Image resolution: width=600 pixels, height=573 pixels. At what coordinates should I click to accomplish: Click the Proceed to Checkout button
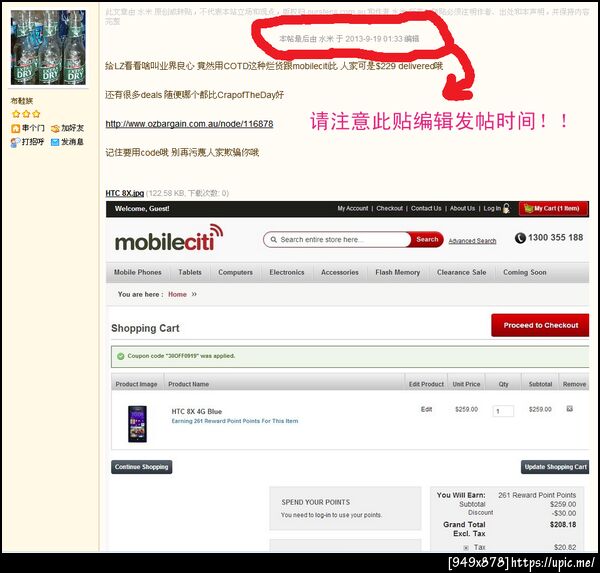[540, 325]
